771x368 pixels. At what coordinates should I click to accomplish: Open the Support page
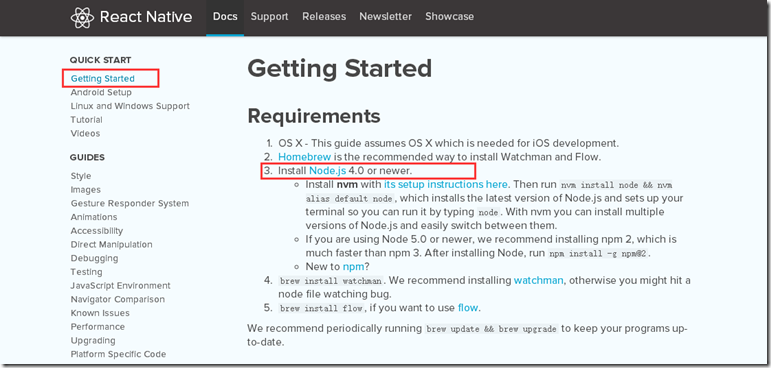(x=269, y=17)
